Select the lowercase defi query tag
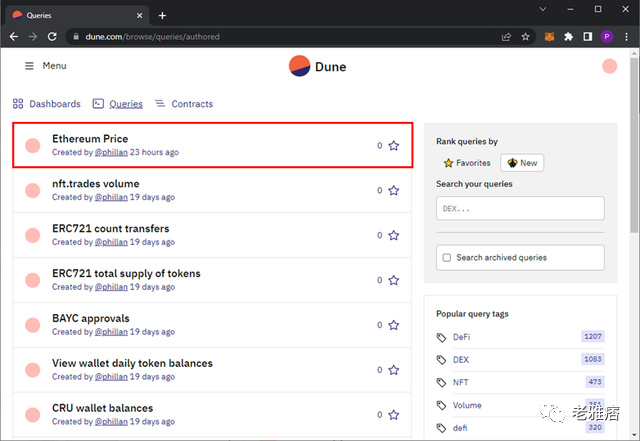This screenshot has width=640, height=441. click(460, 428)
